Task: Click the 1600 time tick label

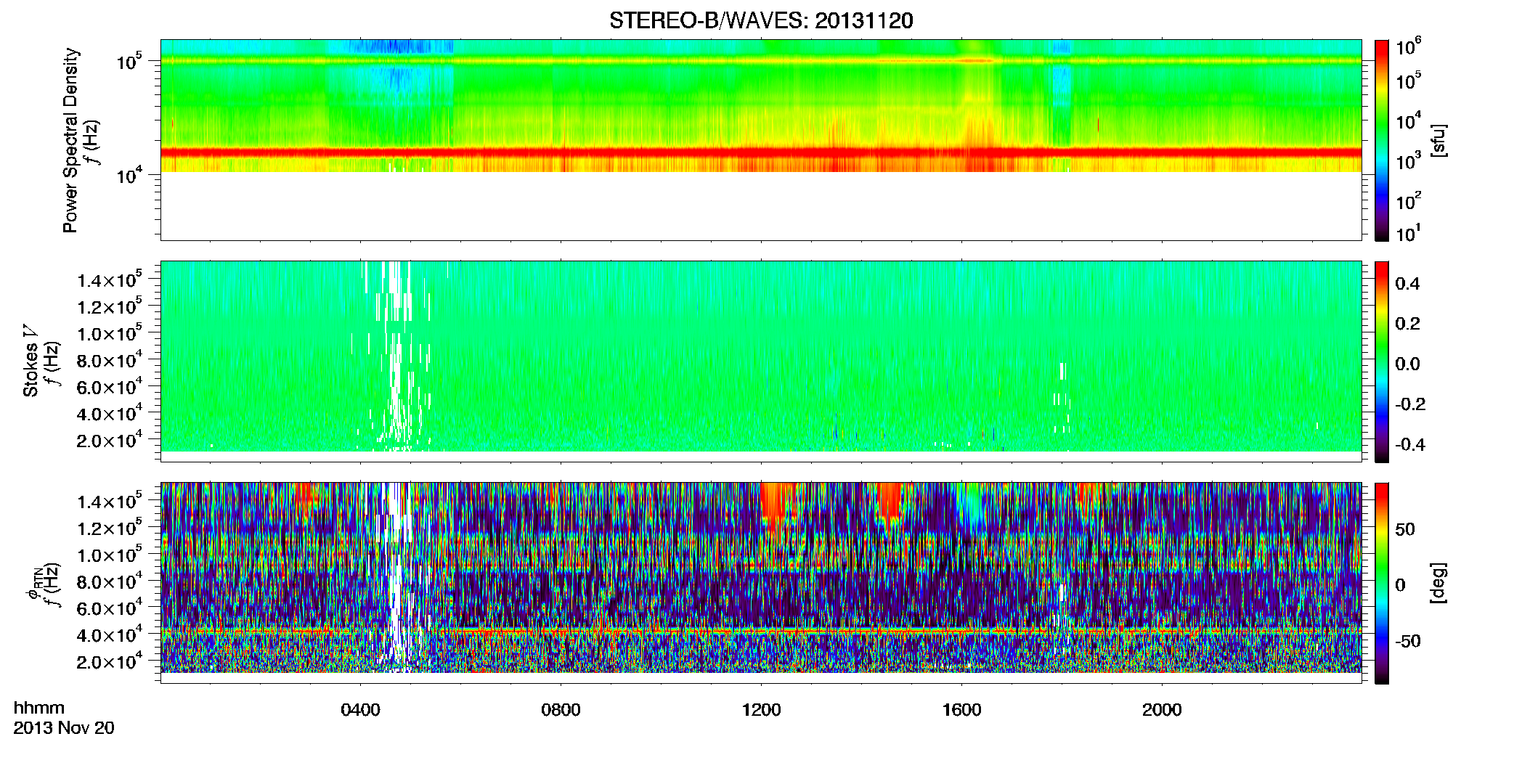Action: [x=961, y=710]
